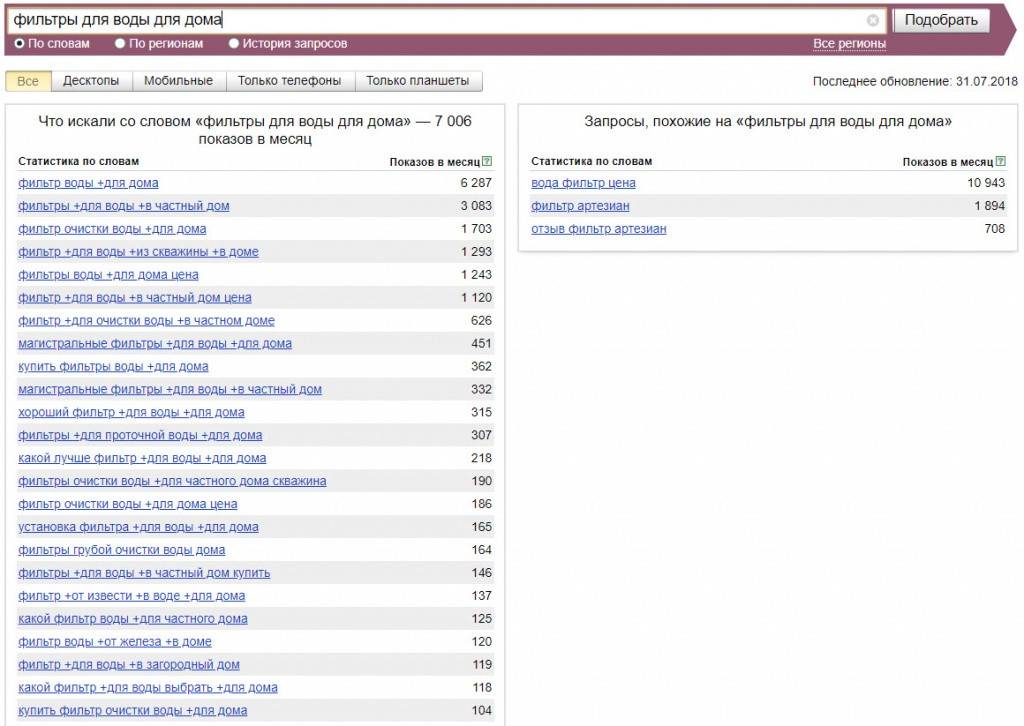1024x726 pixels.
Task: Select the 'По регионам' radio button
Action: point(120,44)
